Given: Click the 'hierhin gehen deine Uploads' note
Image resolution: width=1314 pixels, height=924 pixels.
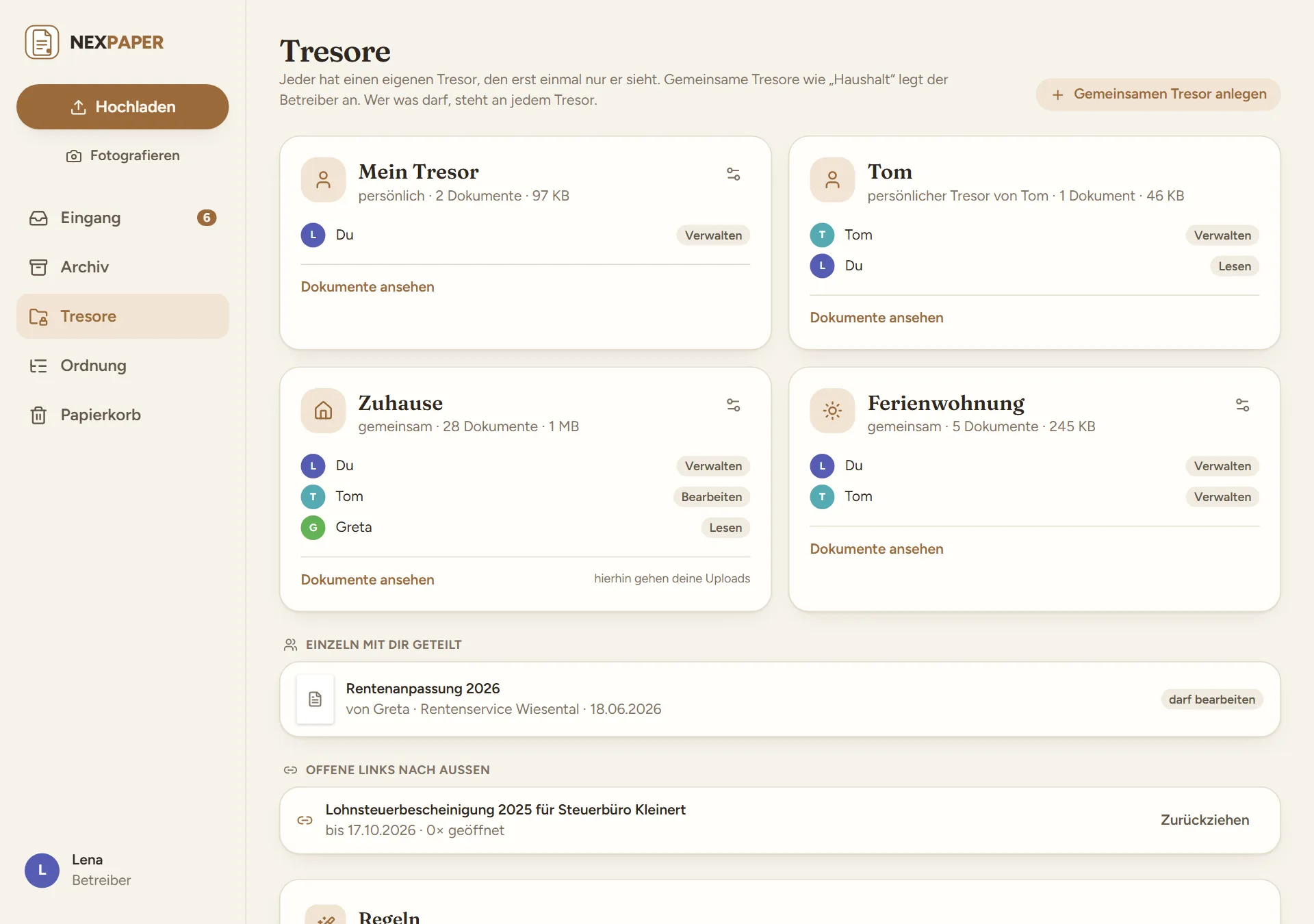Looking at the screenshot, I should [x=672, y=579].
